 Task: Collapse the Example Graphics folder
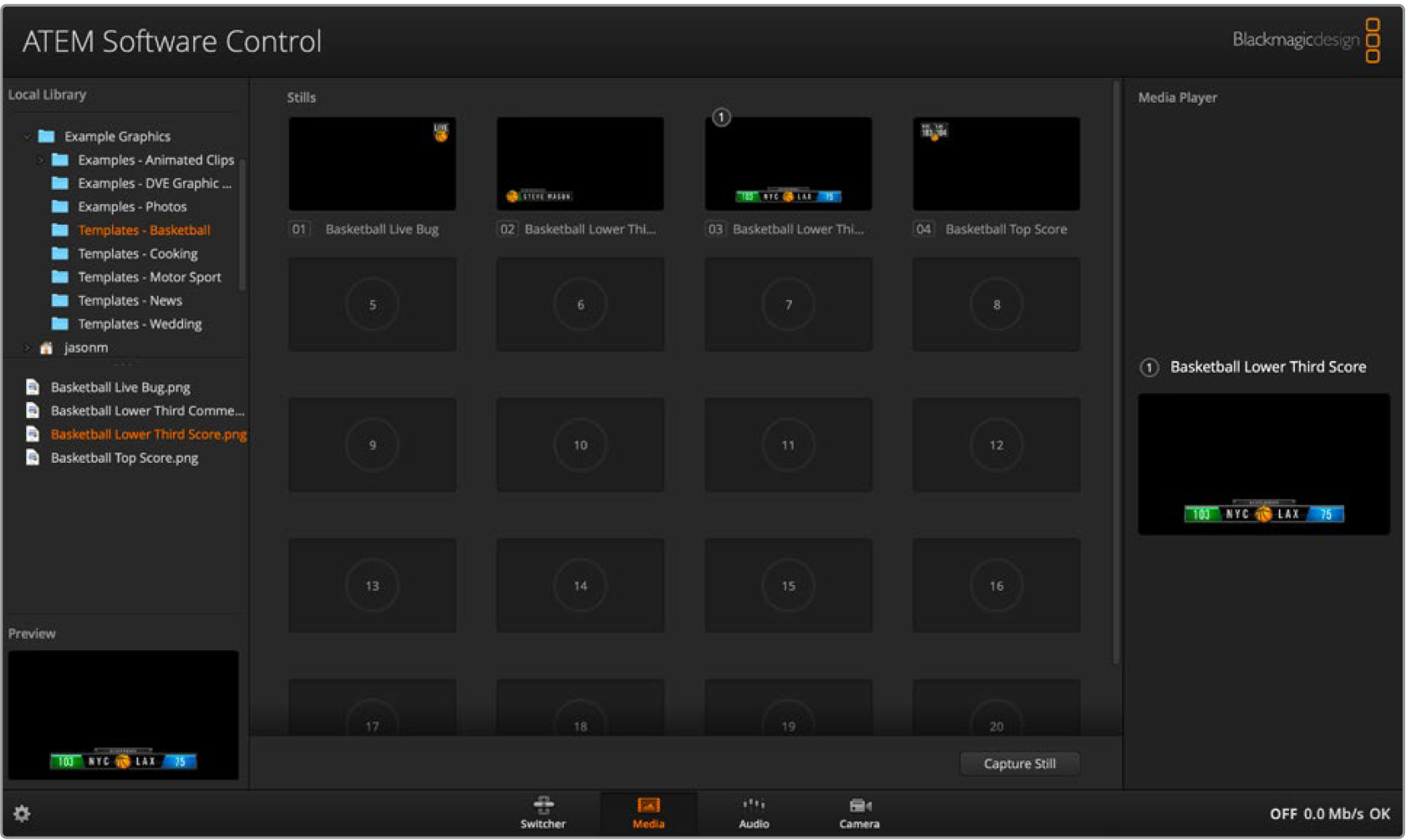[x=28, y=136]
